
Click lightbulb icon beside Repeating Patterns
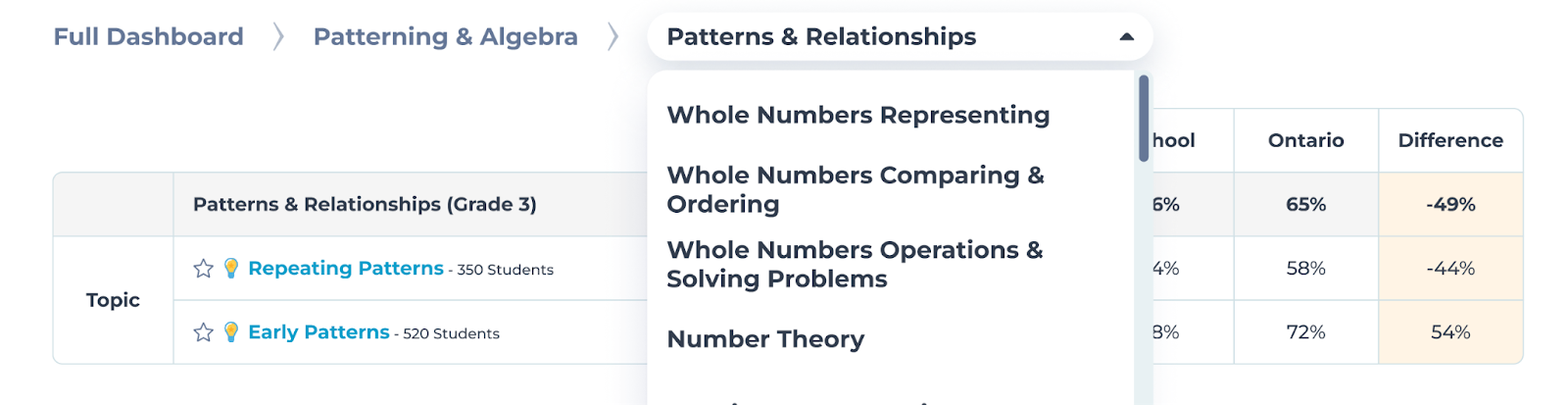pyautogui.click(x=231, y=269)
